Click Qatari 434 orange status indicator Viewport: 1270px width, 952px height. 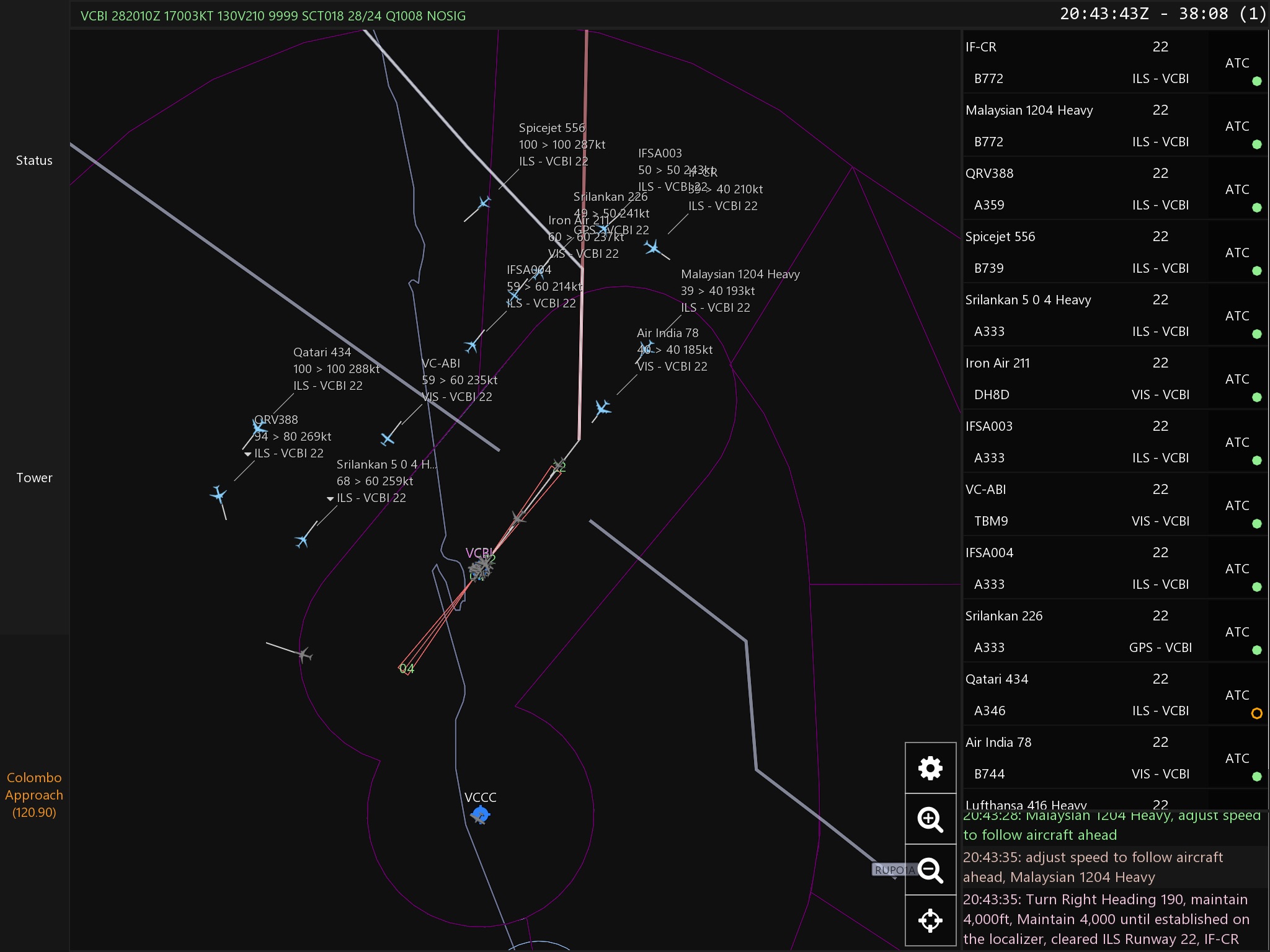click(1256, 713)
